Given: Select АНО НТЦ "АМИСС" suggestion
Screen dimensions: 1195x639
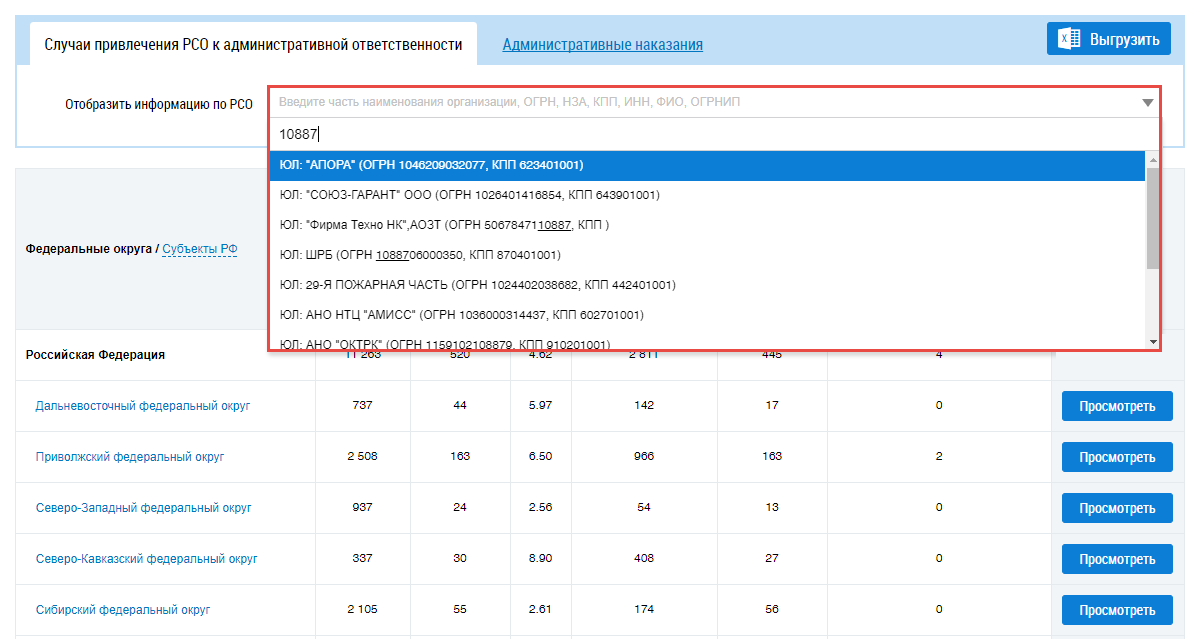Looking at the screenshot, I should pyautogui.click(x=461, y=315).
